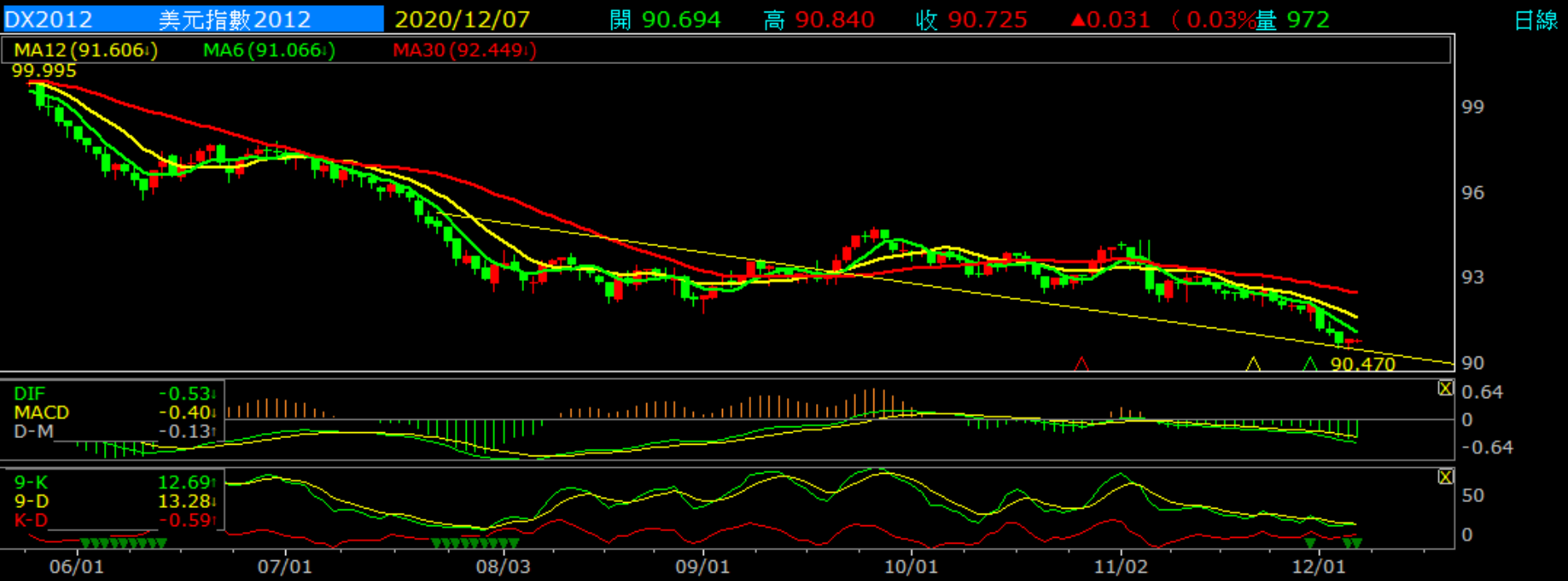The height and width of the screenshot is (581, 1568).
Task: Click the 99.995 high price label
Action: coord(44,71)
